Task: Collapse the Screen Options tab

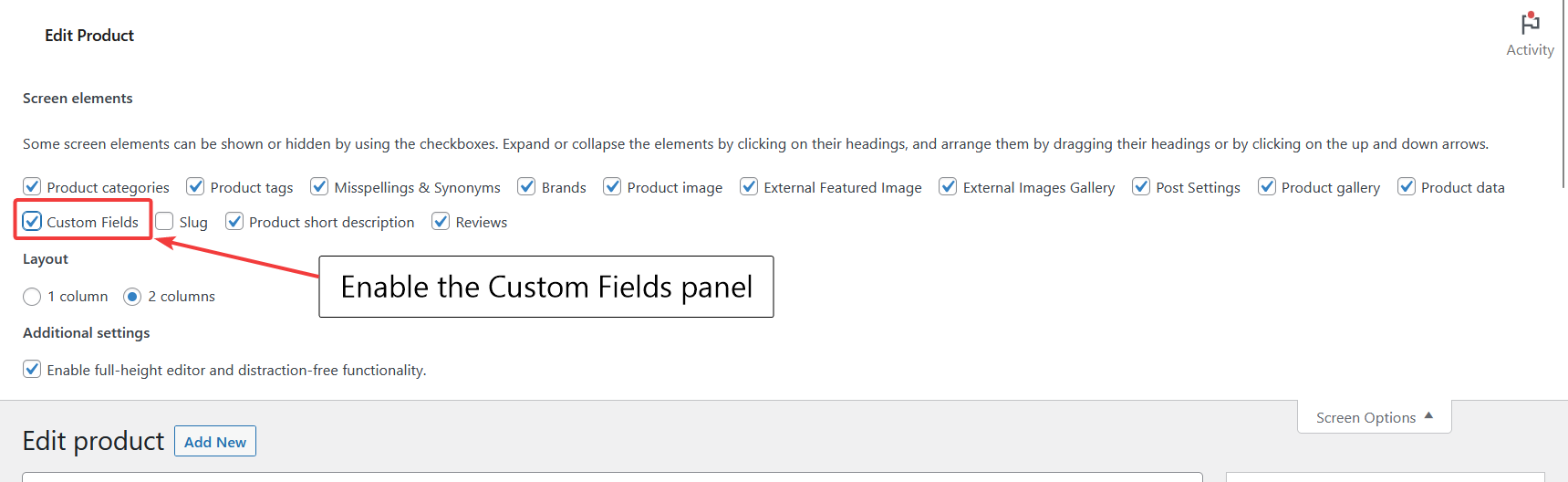Action: coord(1374,417)
